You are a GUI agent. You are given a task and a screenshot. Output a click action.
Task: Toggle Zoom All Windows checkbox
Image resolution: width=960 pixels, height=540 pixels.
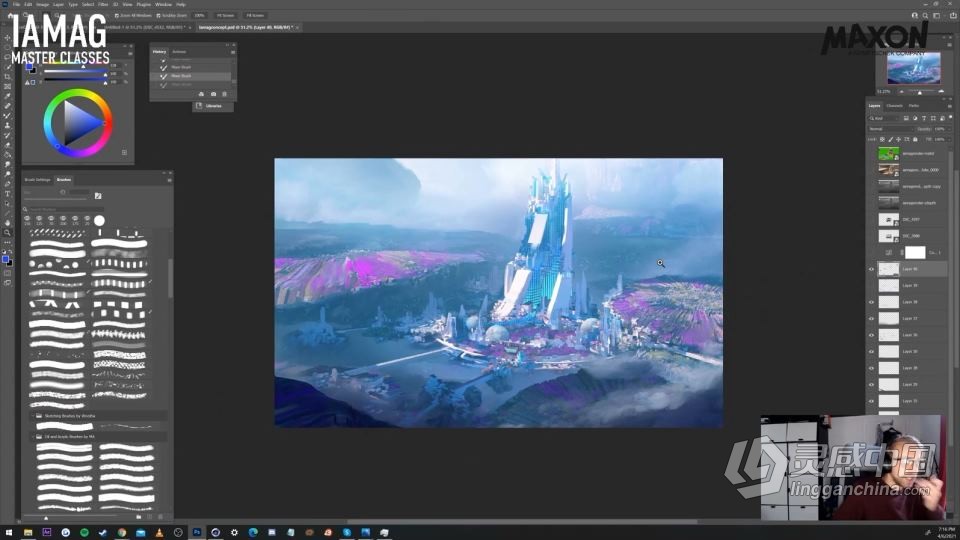click(x=117, y=15)
